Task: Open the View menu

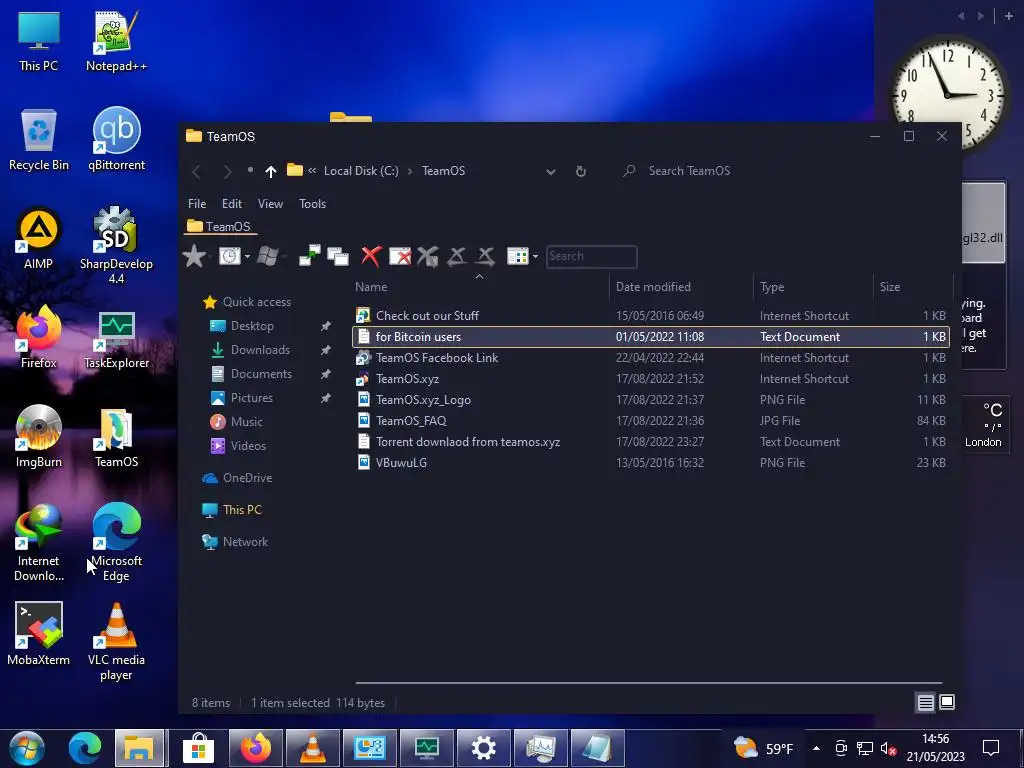Action: pyautogui.click(x=270, y=204)
